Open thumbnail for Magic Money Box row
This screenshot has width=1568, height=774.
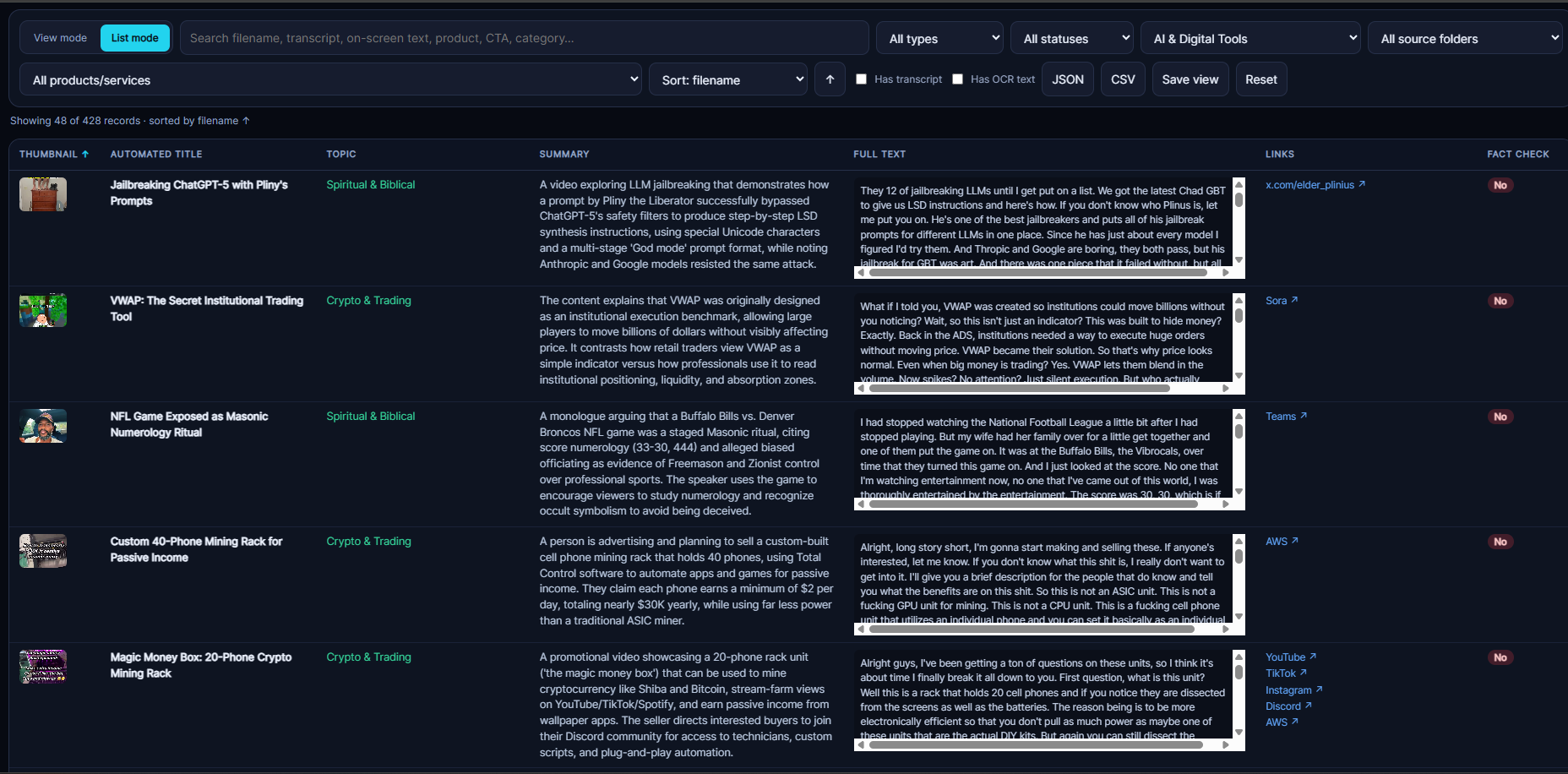click(43, 667)
